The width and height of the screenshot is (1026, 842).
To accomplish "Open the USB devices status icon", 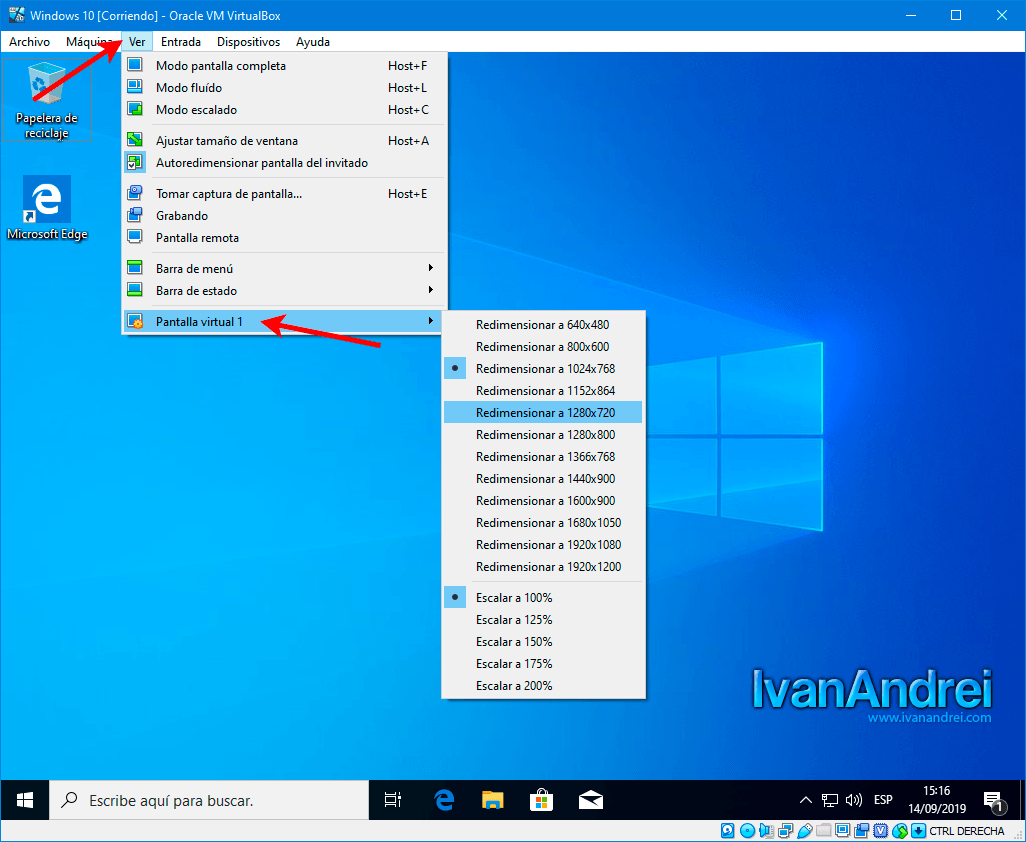I will 805,831.
